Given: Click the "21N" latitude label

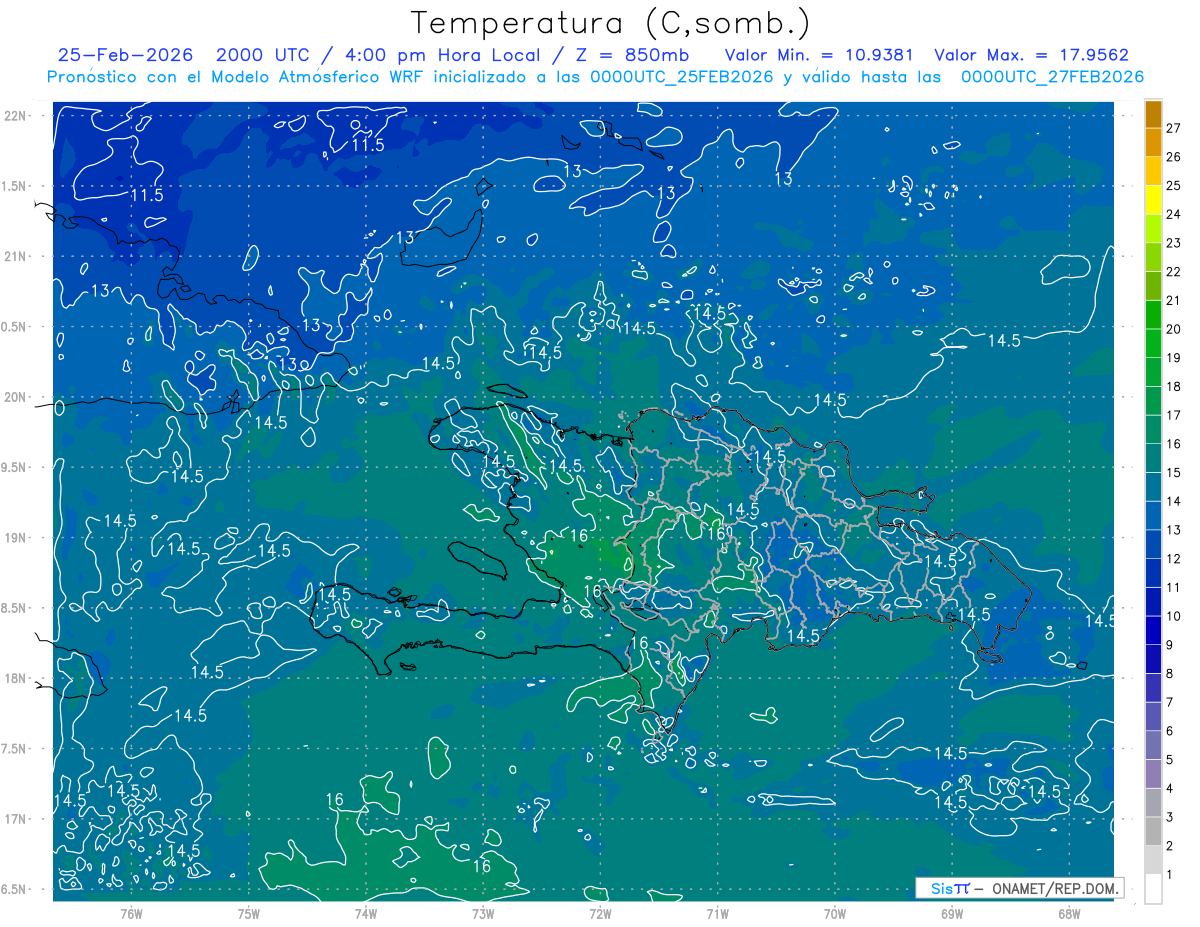Looking at the screenshot, I should (16, 256).
